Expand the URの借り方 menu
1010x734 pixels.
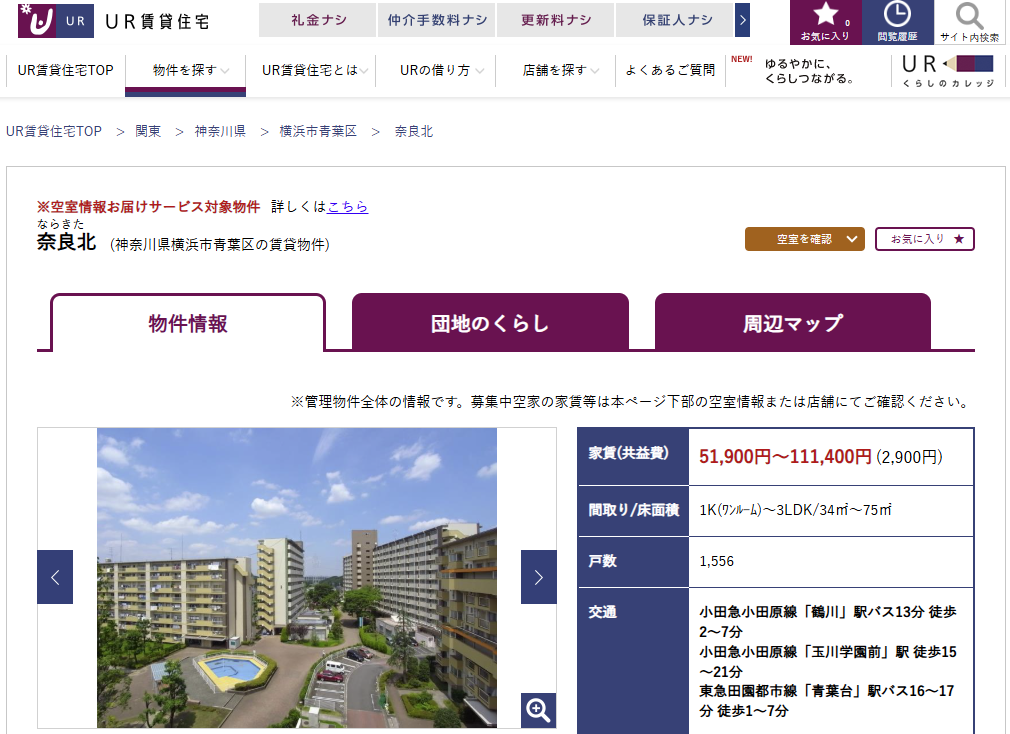436,70
